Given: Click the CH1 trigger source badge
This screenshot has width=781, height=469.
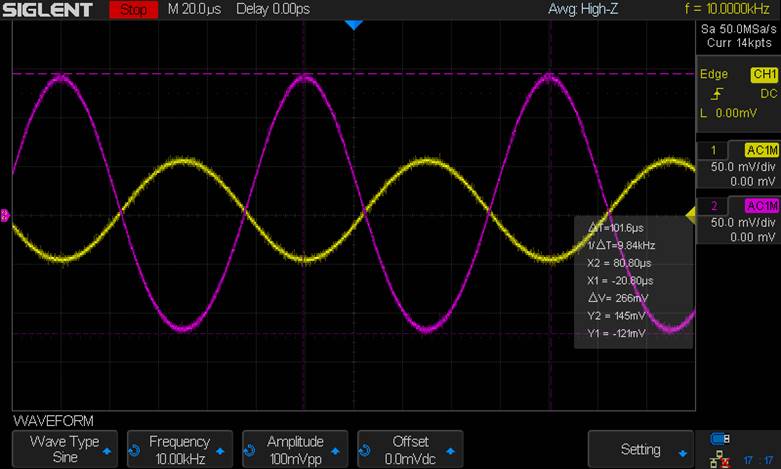Looking at the screenshot, I should pos(764,75).
